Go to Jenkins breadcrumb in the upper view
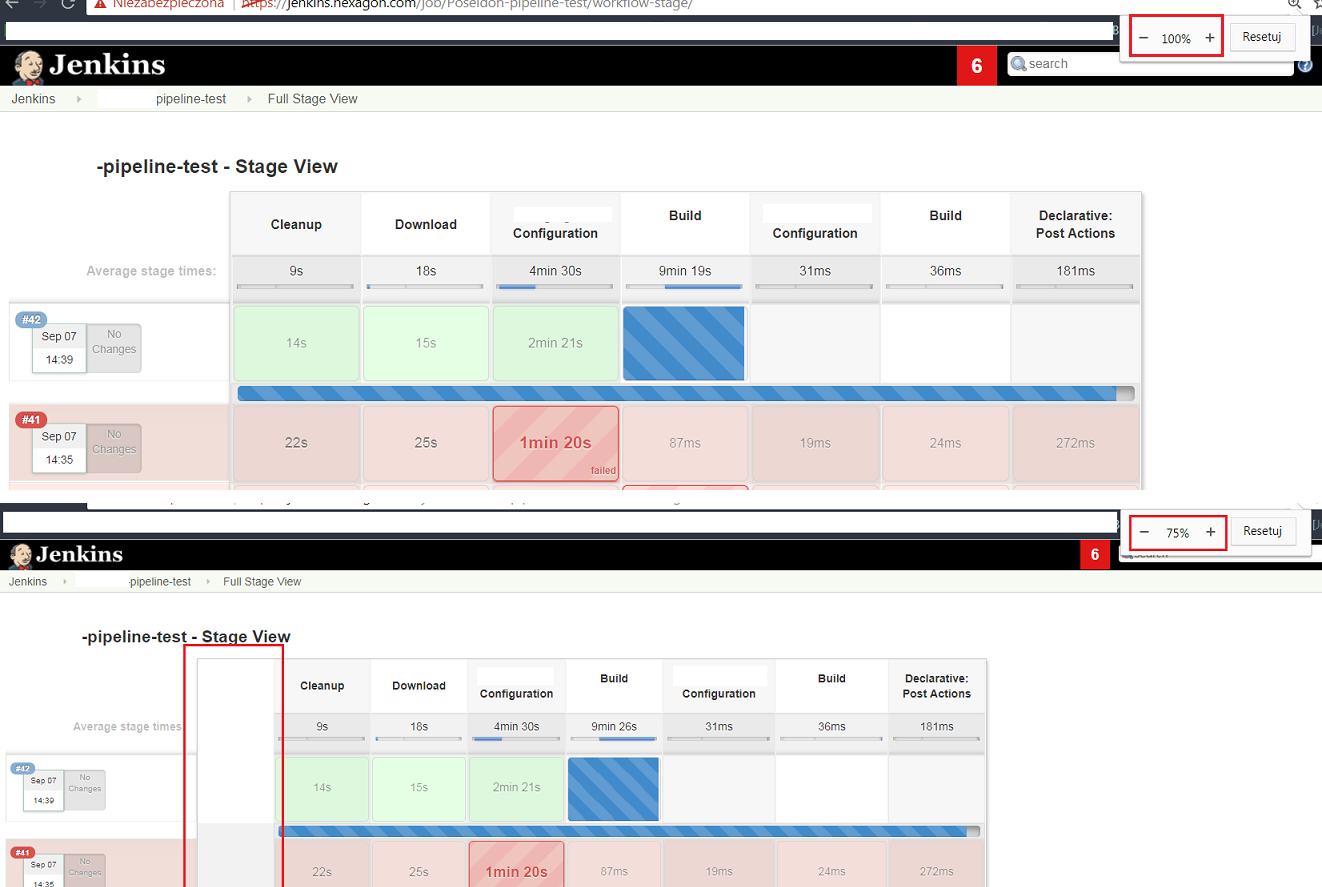The image size is (1322, 887). tap(33, 99)
